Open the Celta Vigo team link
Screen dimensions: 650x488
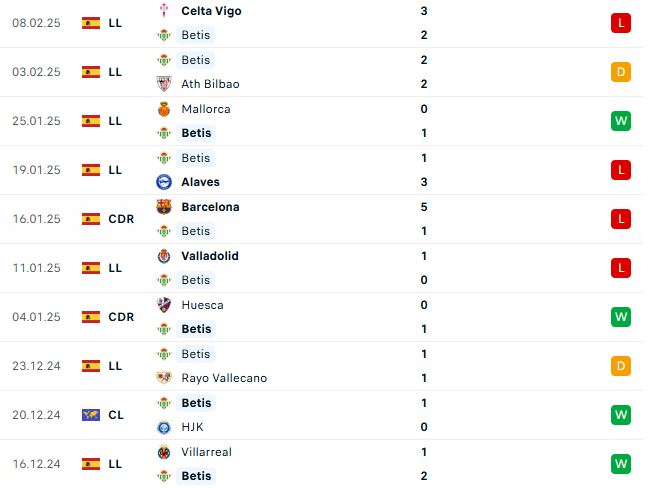(x=211, y=11)
